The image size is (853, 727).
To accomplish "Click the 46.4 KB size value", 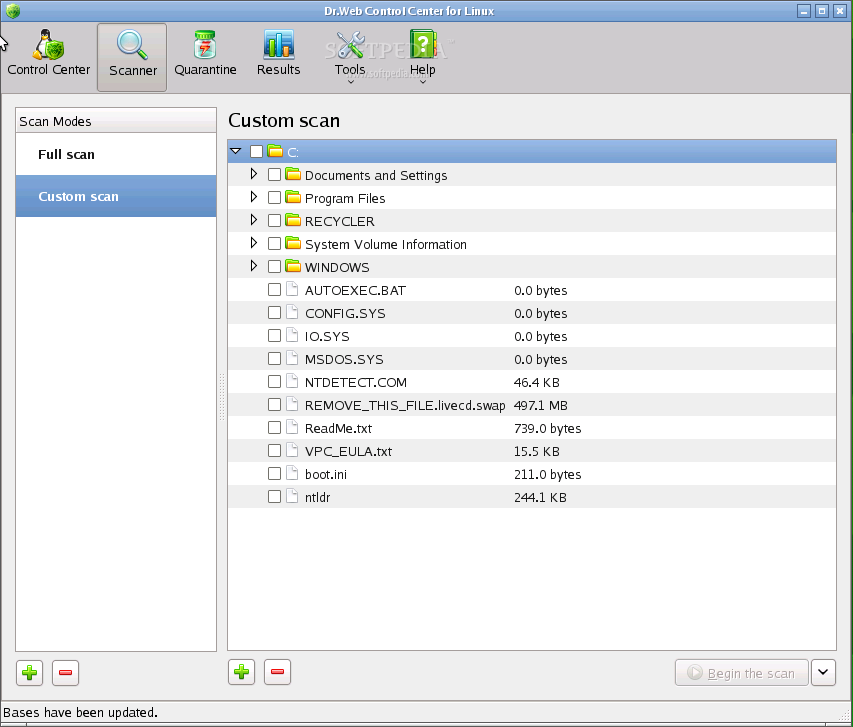I will click(x=536, y=383).
